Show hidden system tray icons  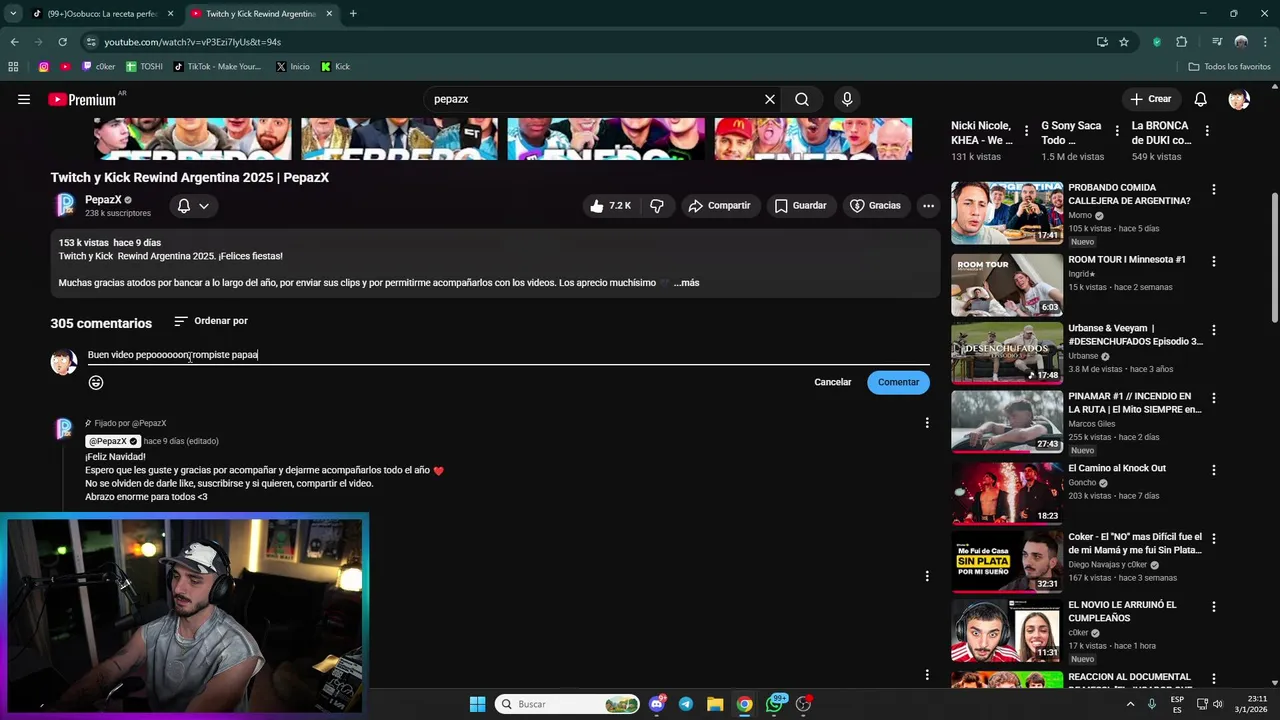[1131, 704]
